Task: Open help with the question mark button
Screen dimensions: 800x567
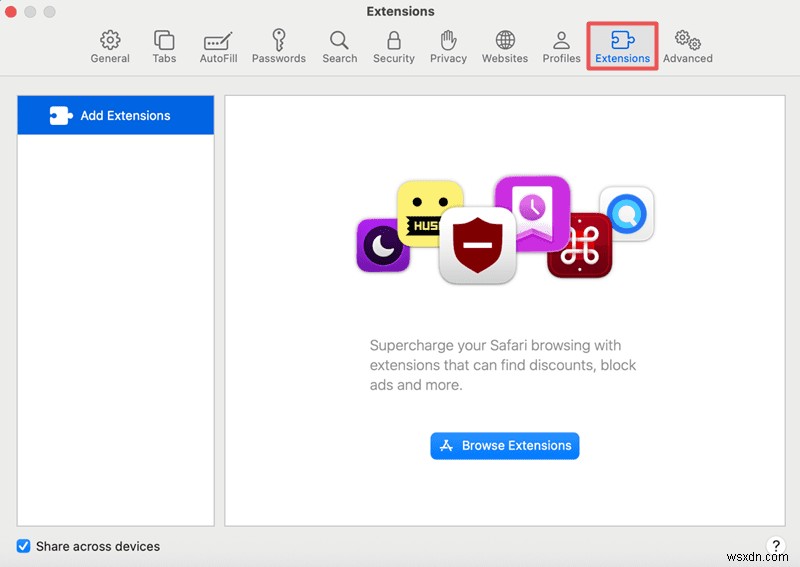Action: (x=776, y=545)
